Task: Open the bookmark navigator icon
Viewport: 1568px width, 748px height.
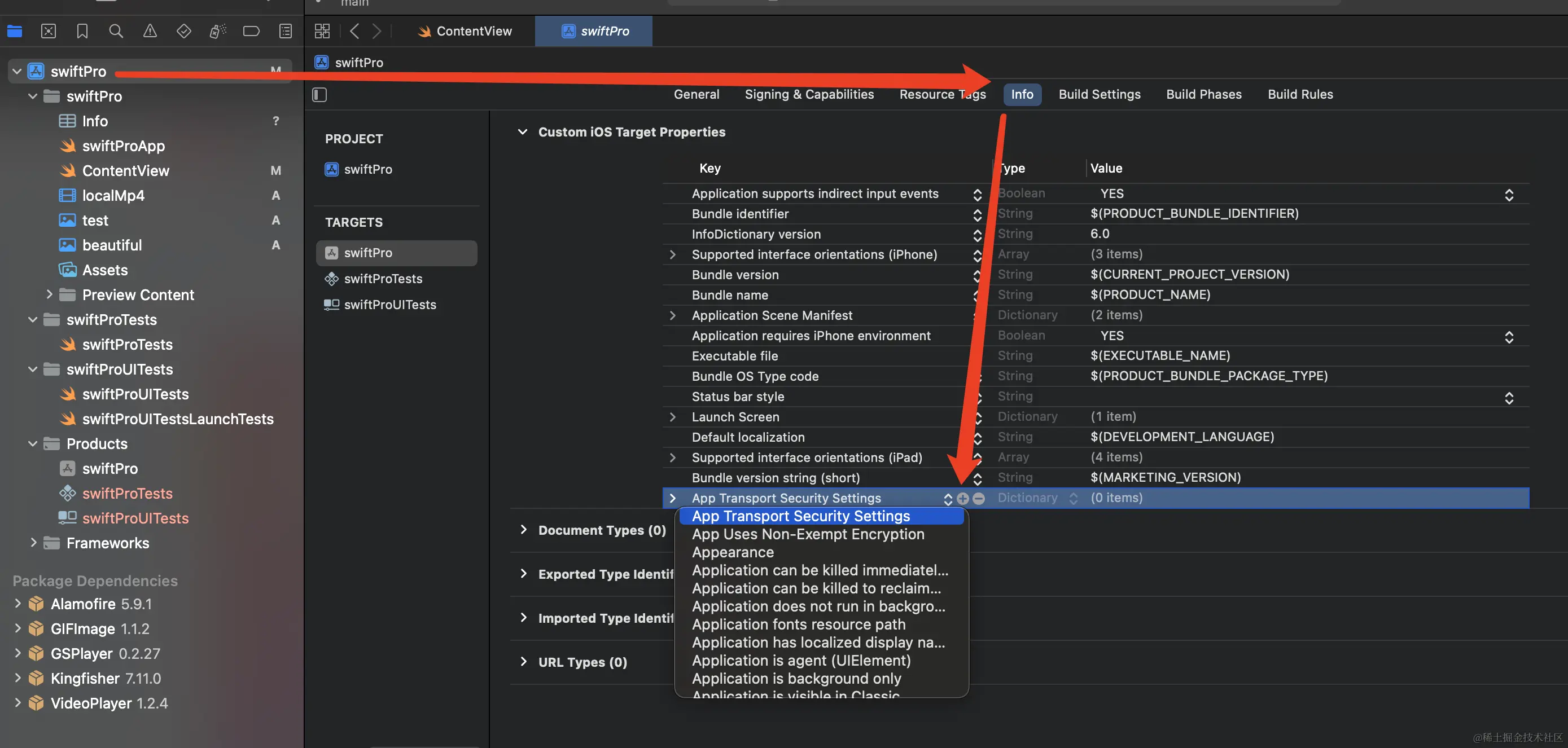Action: pyautogui.click(x=82, y=31)
